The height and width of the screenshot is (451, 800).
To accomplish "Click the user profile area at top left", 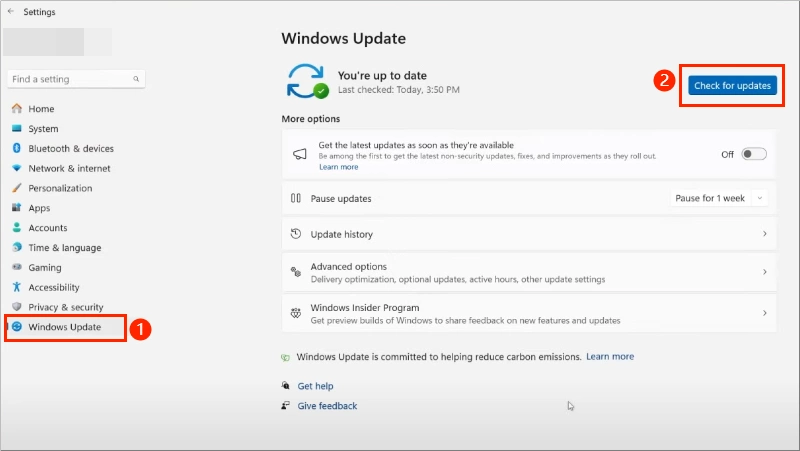I will click(x=57, y=42).
